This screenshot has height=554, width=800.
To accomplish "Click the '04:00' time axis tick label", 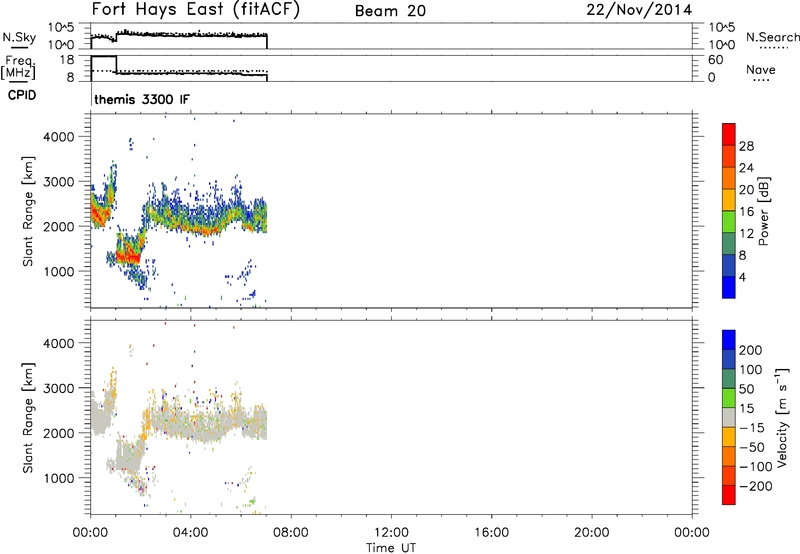I will click(190, 533).
